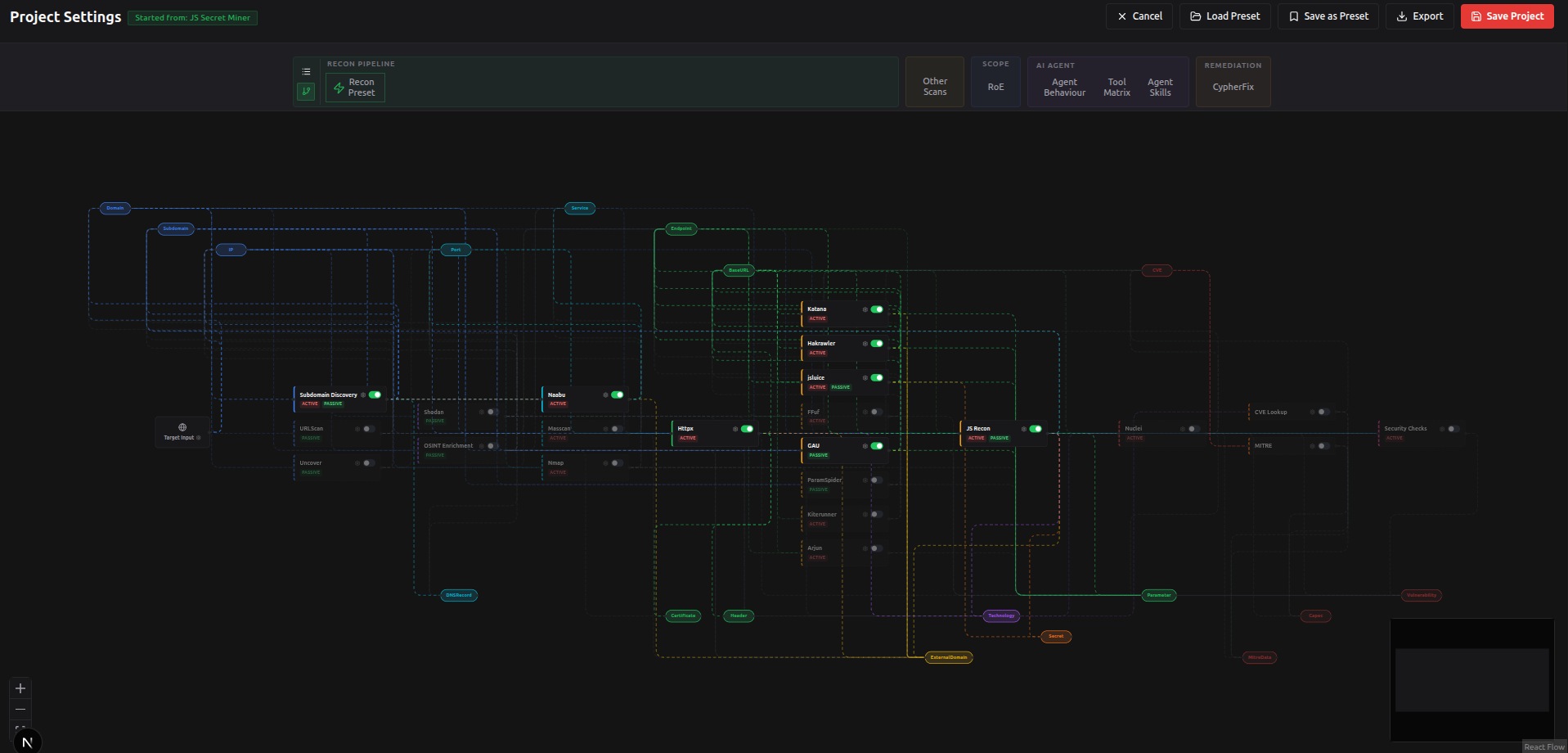Screen dimensions: 1568x753
Task: Zoom out the flow canvas with minus
Action: point(20,710)
